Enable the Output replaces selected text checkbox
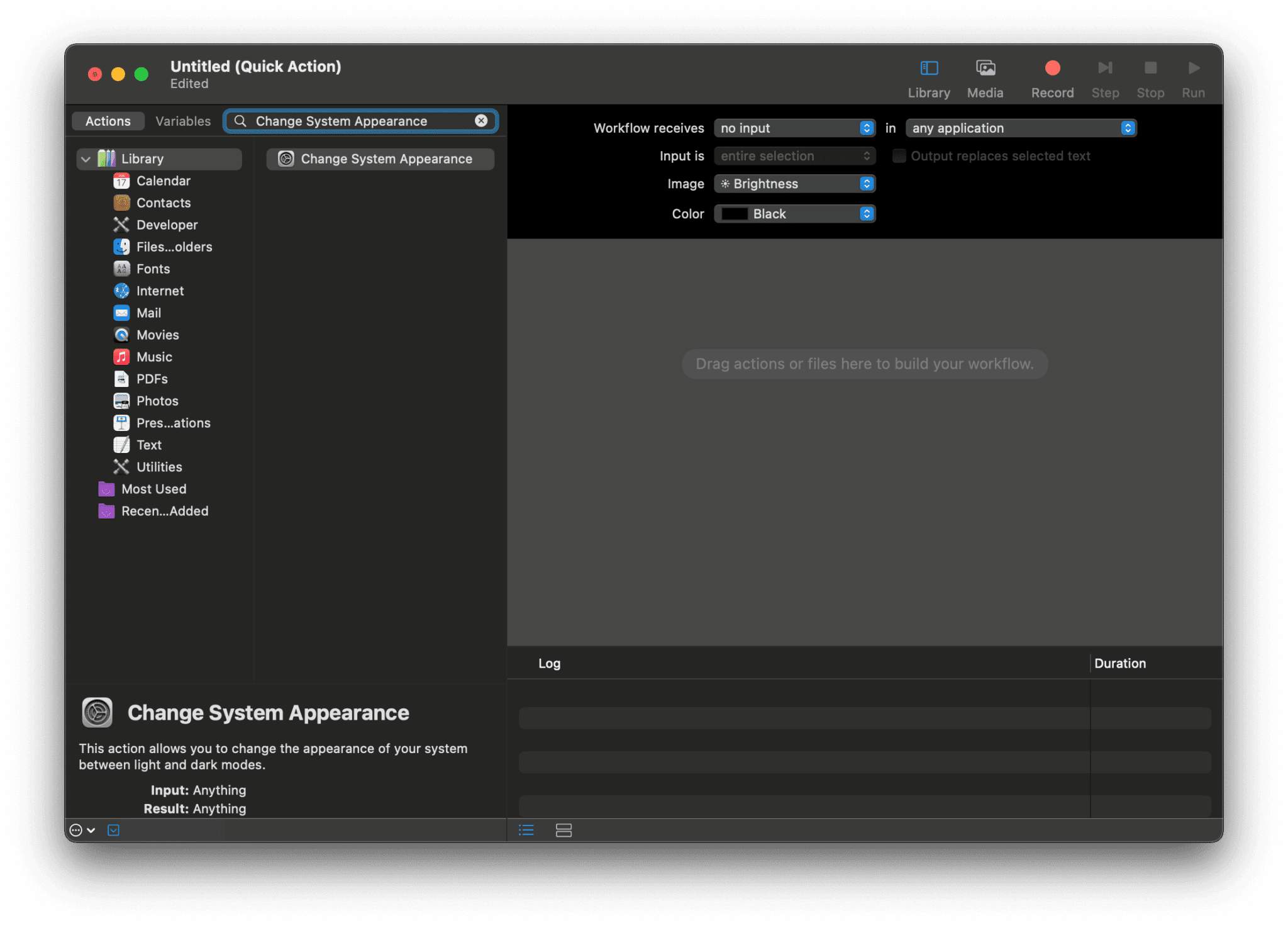 click(x=899, y=155)
